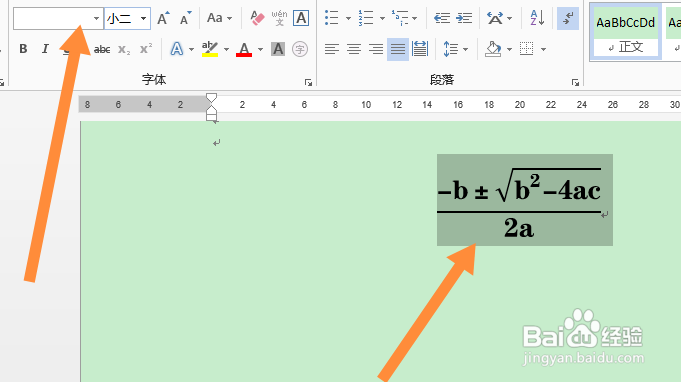Apply distributed alignment icon
The image size is (681, 382).
tap(420, 49)
